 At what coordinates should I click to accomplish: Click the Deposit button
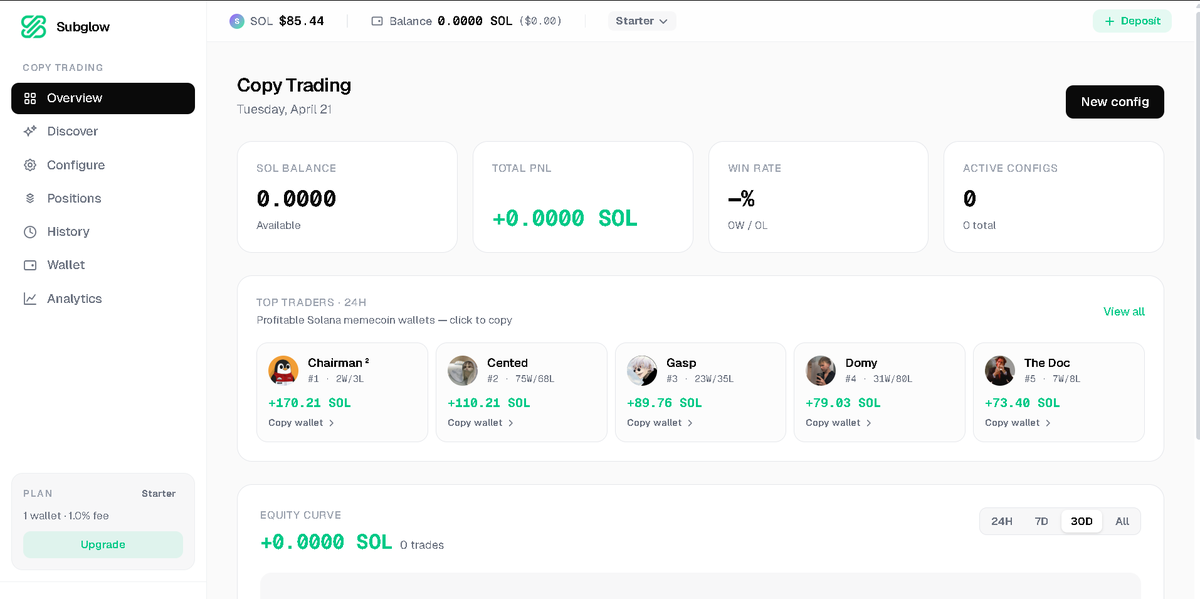pos(1132,21)
